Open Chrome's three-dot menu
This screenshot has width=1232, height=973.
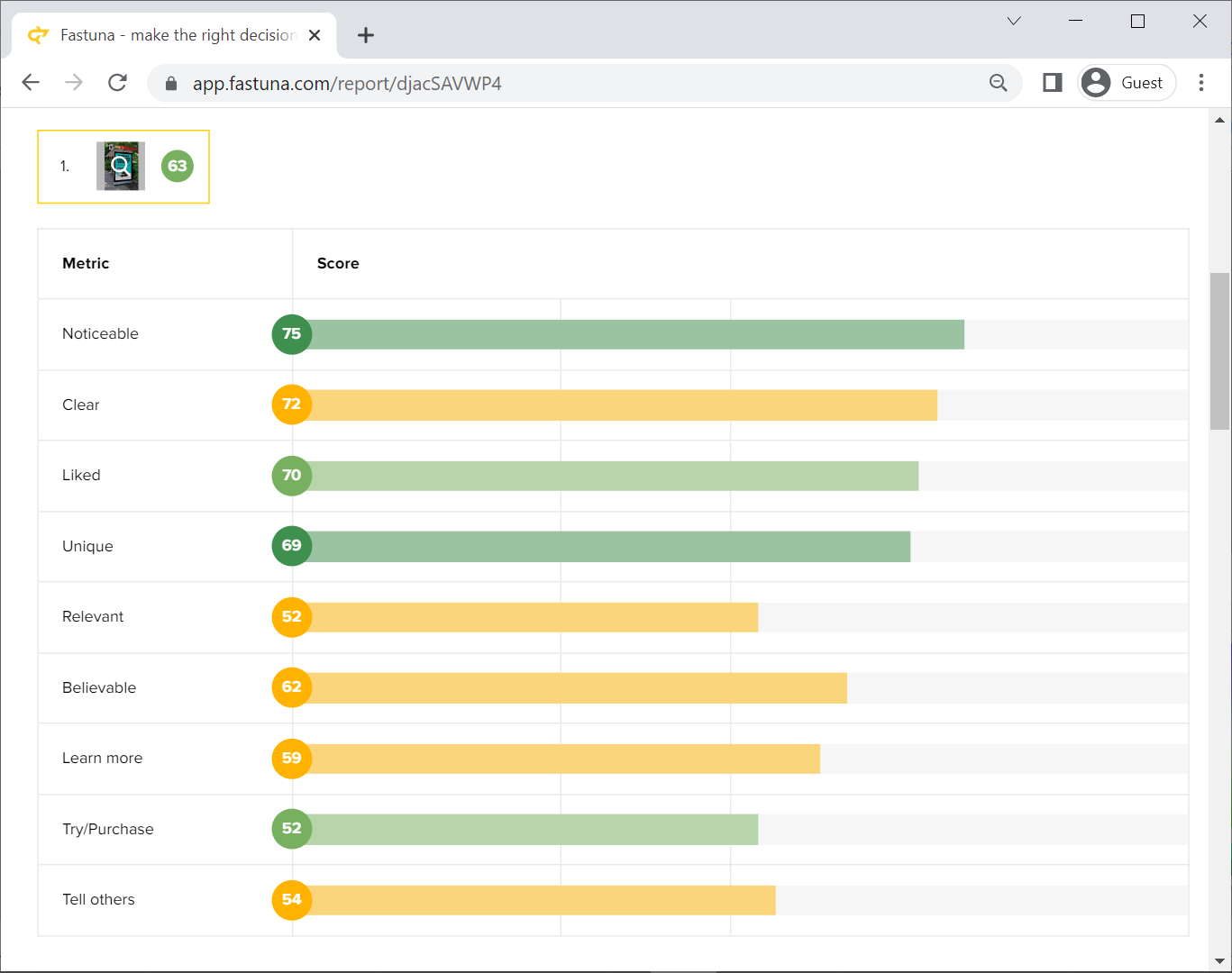pyautogui.click(x=1200, y=83)
